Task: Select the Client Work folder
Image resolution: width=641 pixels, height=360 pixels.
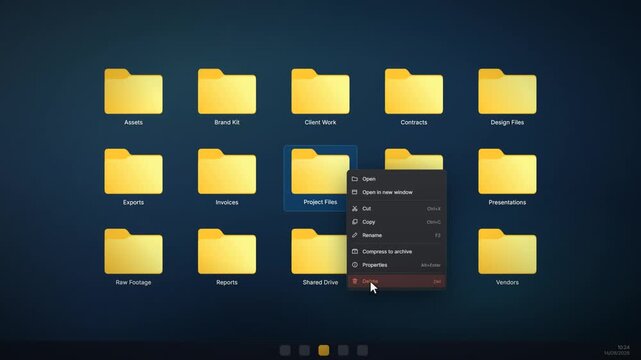Action: pos(320,97)
